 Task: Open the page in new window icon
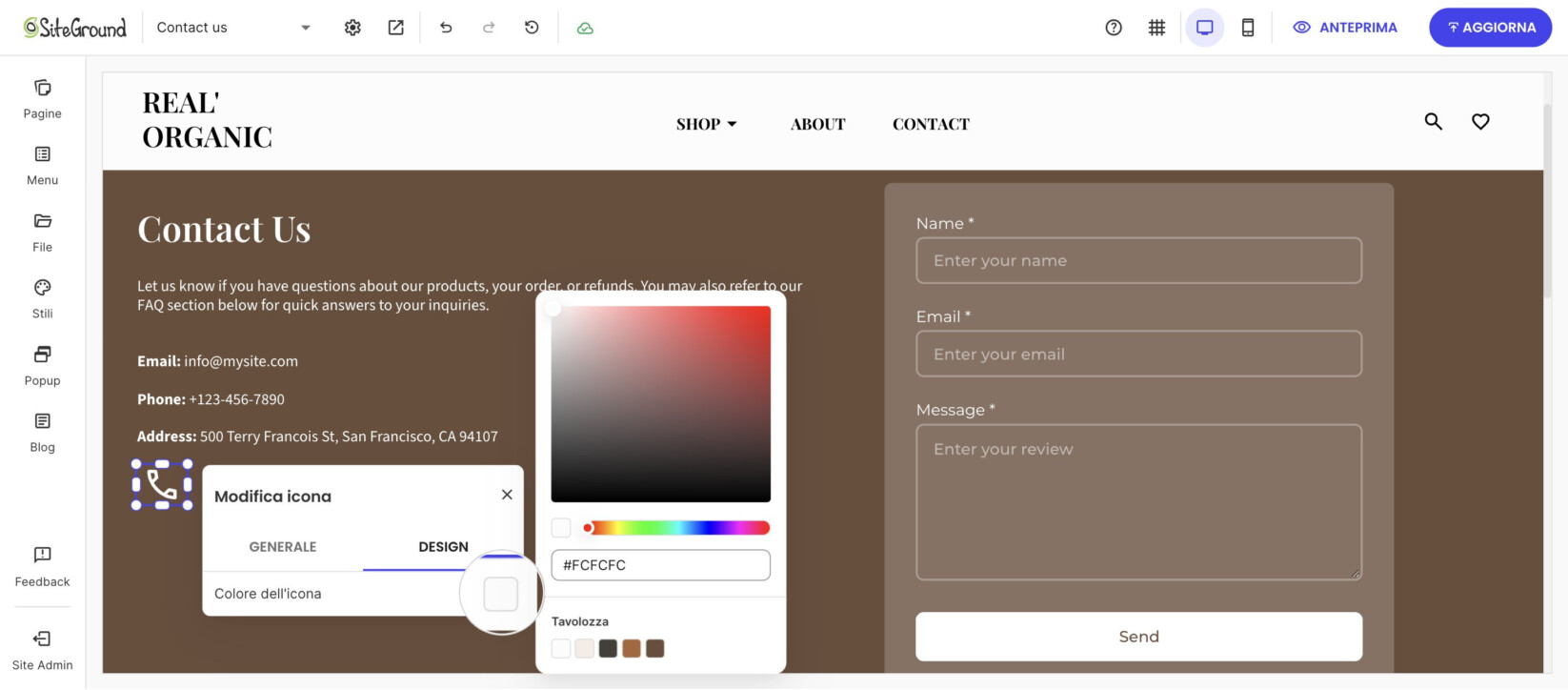[x=395, y=28]
